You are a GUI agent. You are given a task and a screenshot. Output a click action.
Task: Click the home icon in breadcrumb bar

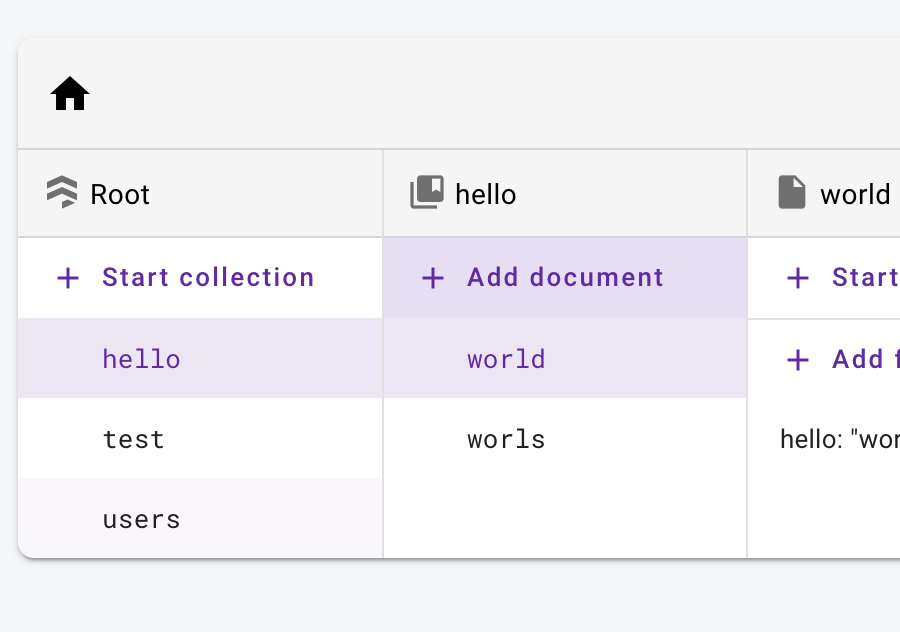pos(70,94)
